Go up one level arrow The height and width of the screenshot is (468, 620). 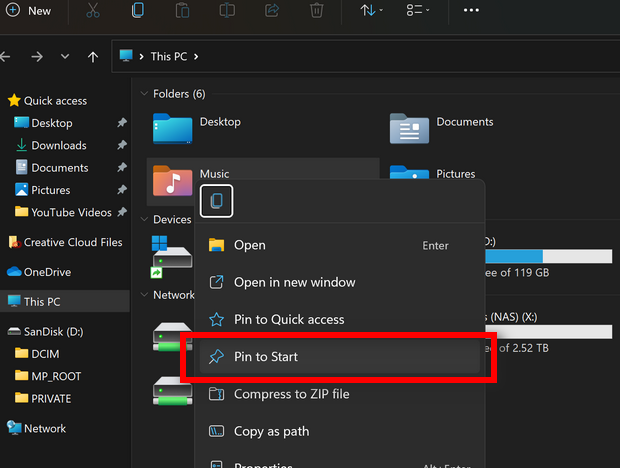[x=93, y=57]
